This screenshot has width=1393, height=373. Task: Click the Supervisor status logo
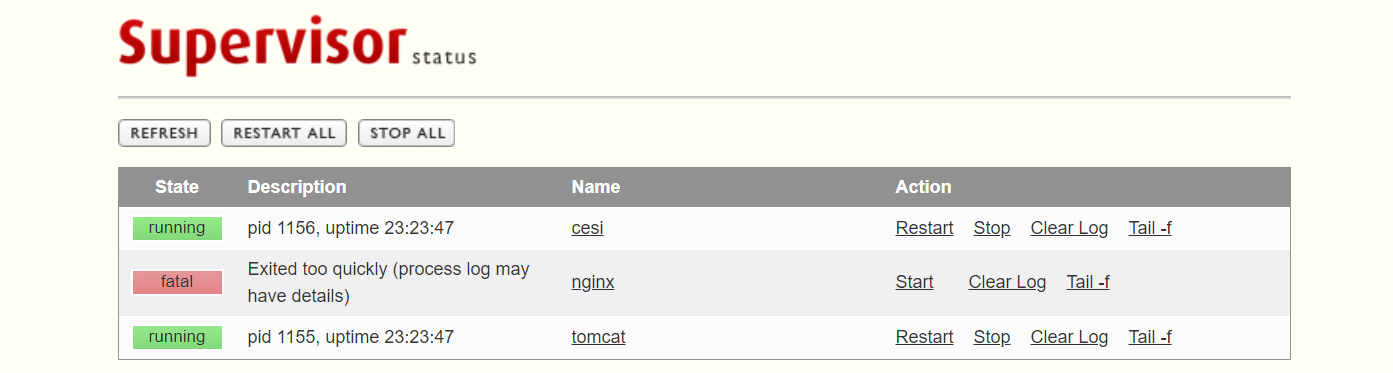297,46
